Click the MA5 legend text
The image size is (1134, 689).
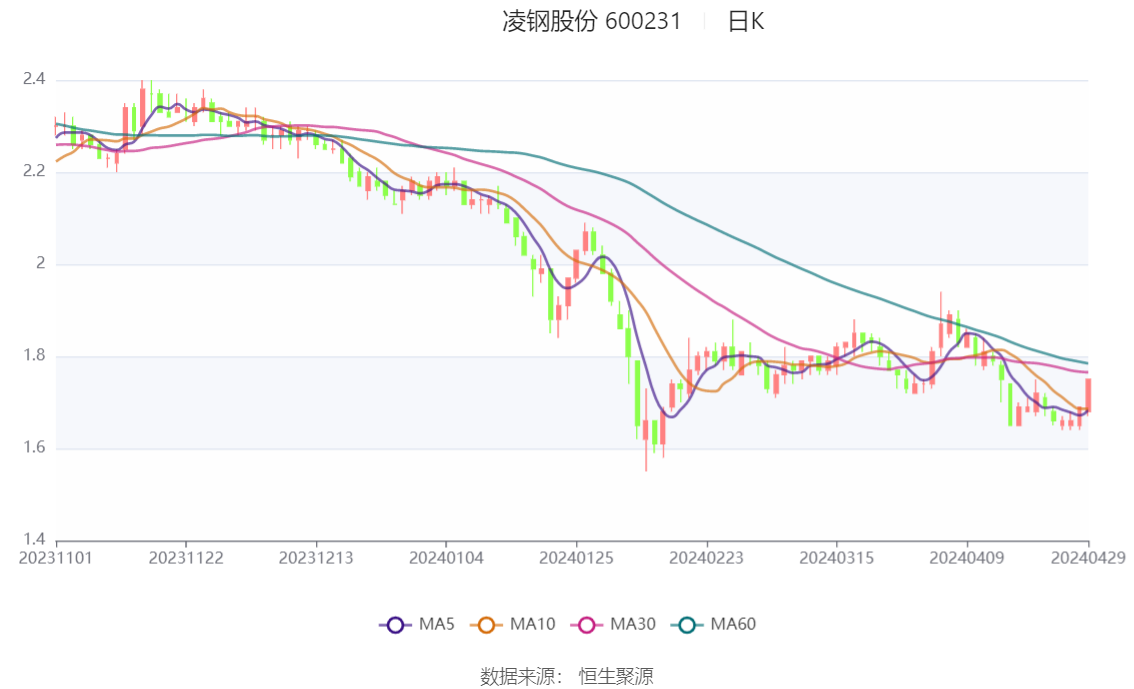pos(437,625)
